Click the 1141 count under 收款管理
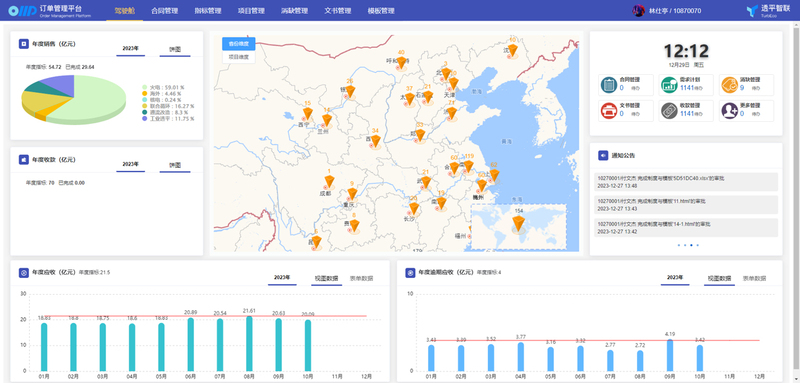 687,114
